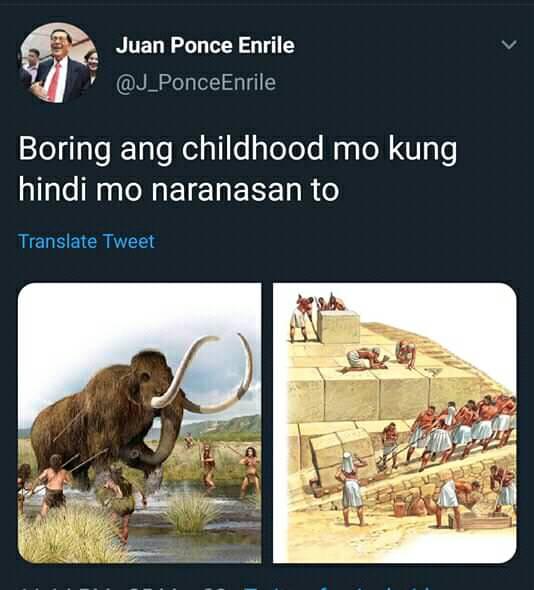Click the tweet line 'hindi mo naranasan to'
The height and width of the screenshot is (590, 534).
point(179,190)
